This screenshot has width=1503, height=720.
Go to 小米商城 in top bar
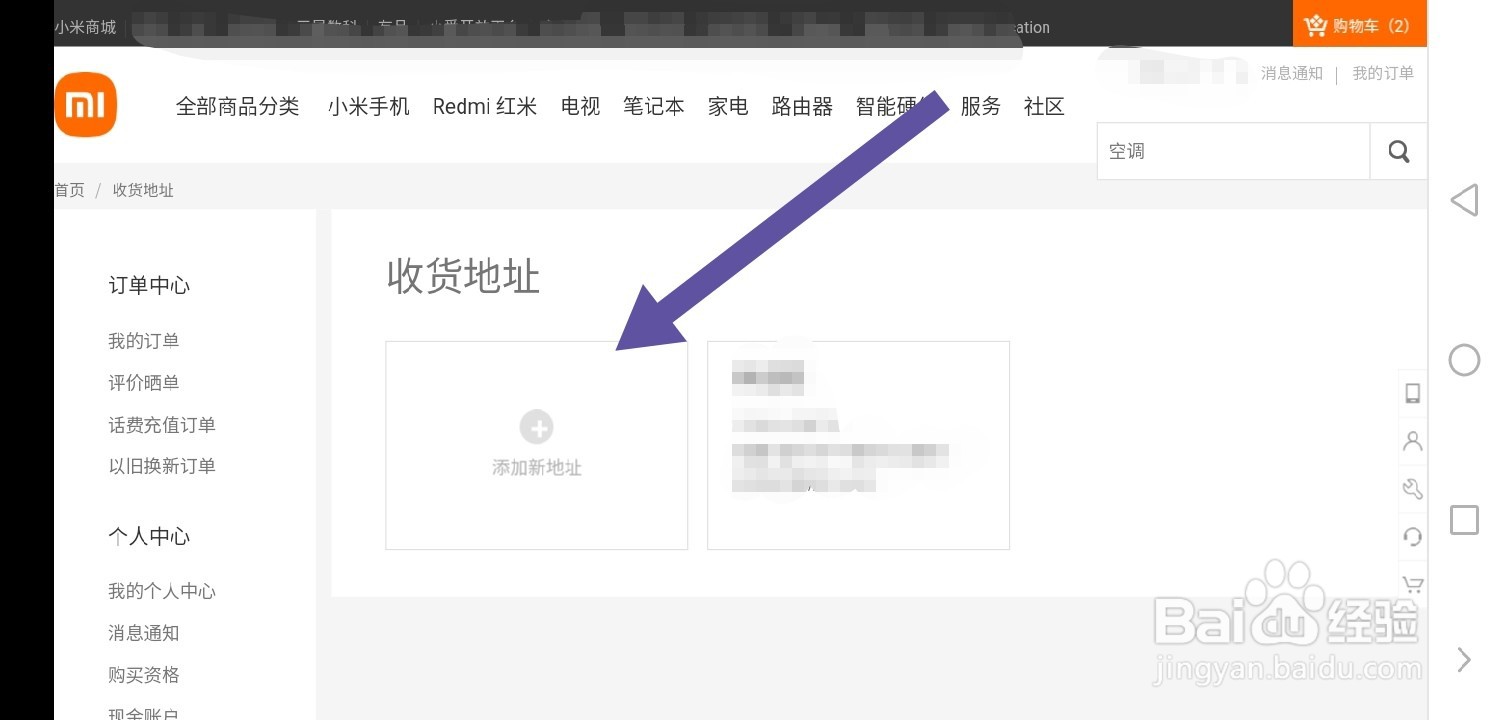click(x=86, y=27)
